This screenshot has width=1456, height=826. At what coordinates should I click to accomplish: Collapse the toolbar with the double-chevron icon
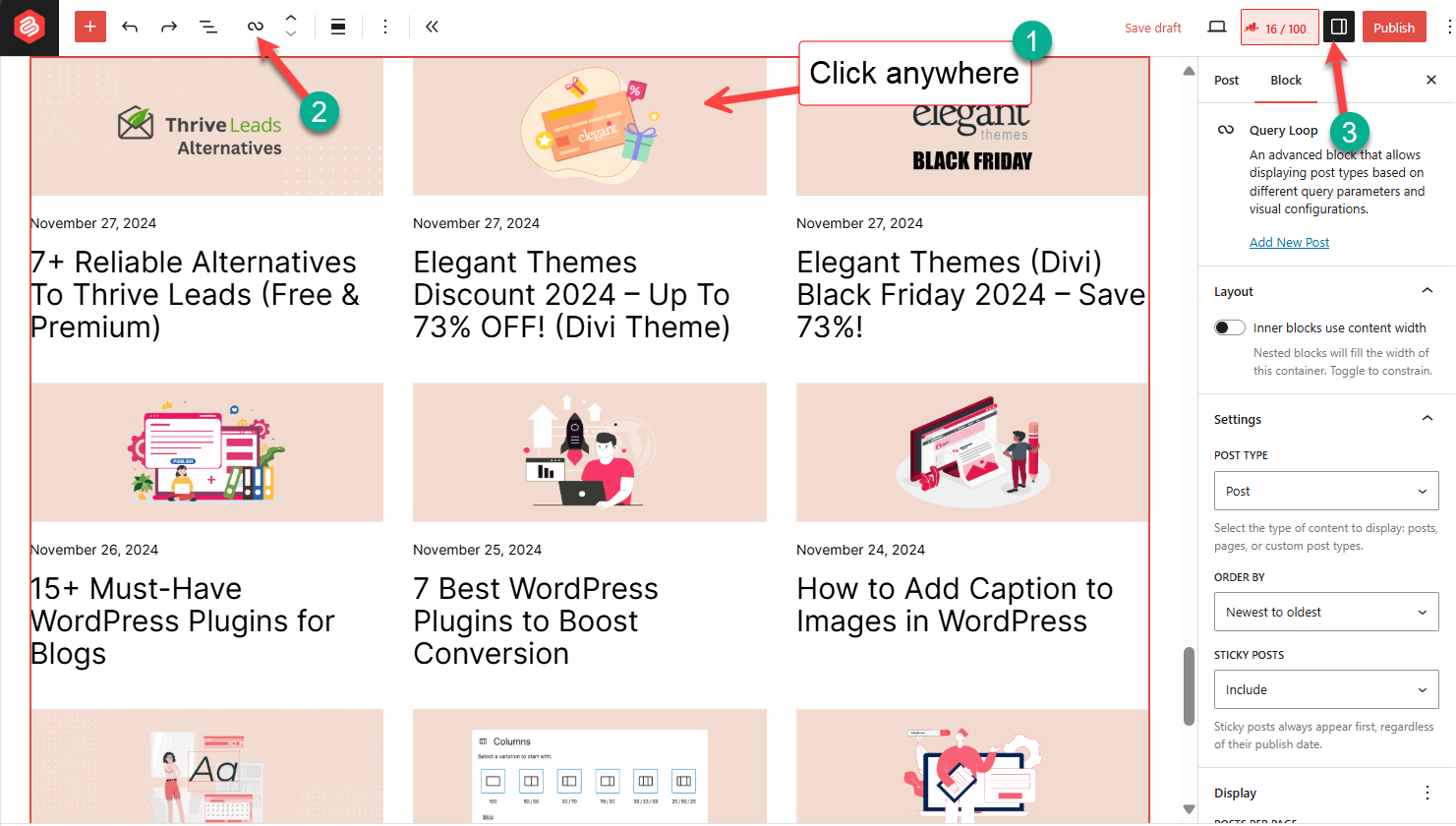click(431, 27)
